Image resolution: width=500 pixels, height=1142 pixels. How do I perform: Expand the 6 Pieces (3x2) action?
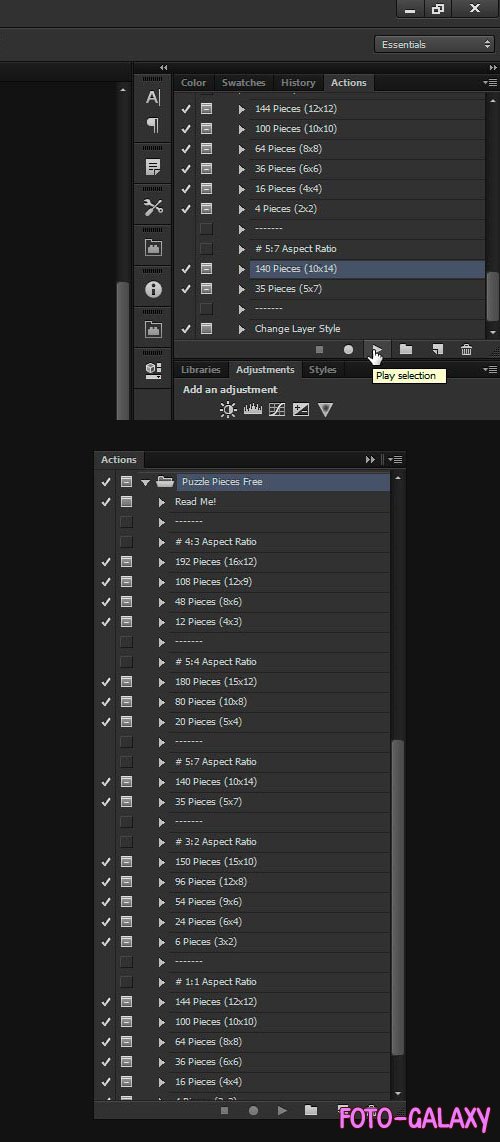coord(162,942)
